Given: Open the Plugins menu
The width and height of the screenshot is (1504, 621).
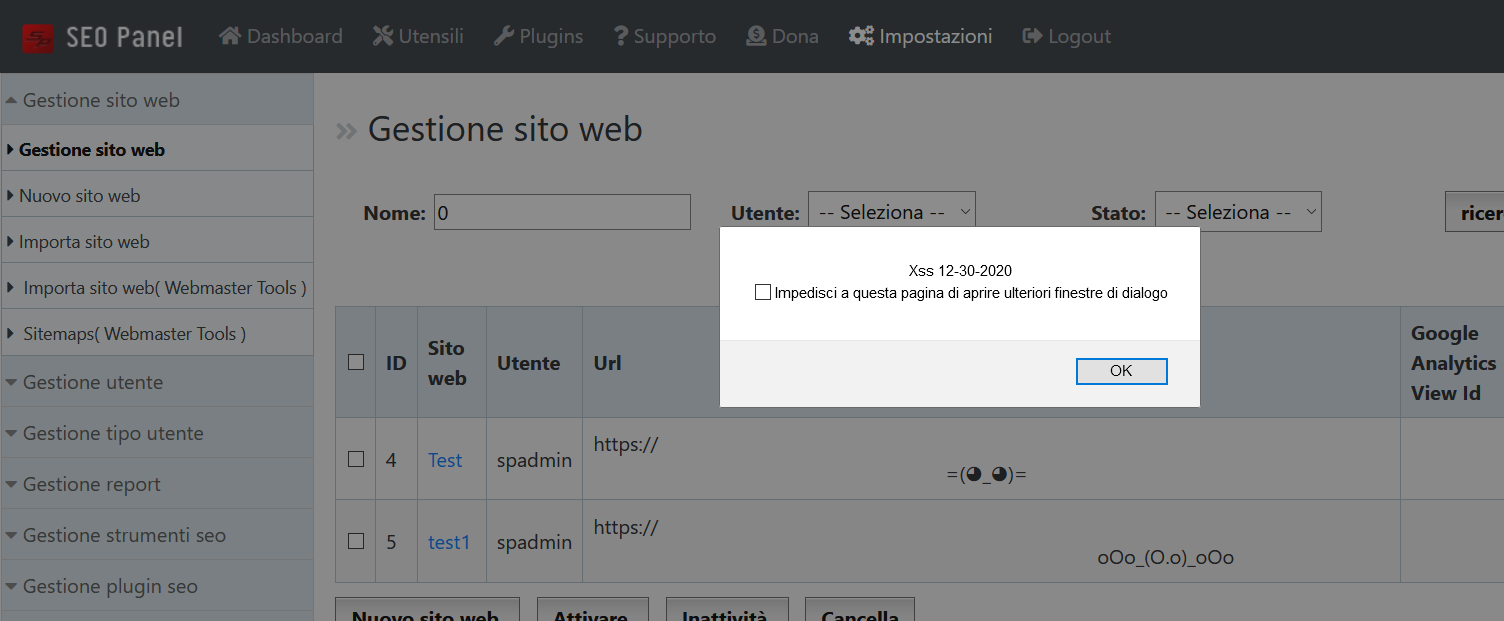Looking at the screenshot, I should [x=538, y=36].
